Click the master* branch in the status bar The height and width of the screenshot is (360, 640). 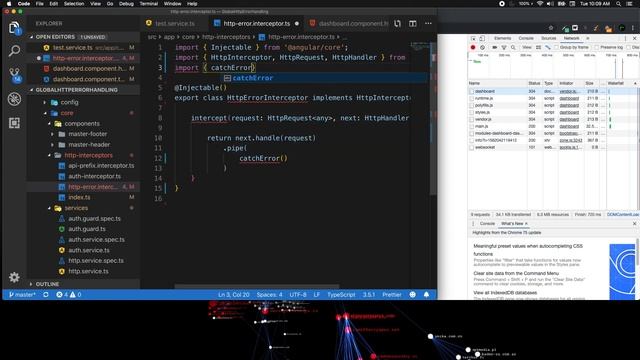[22, 294]
